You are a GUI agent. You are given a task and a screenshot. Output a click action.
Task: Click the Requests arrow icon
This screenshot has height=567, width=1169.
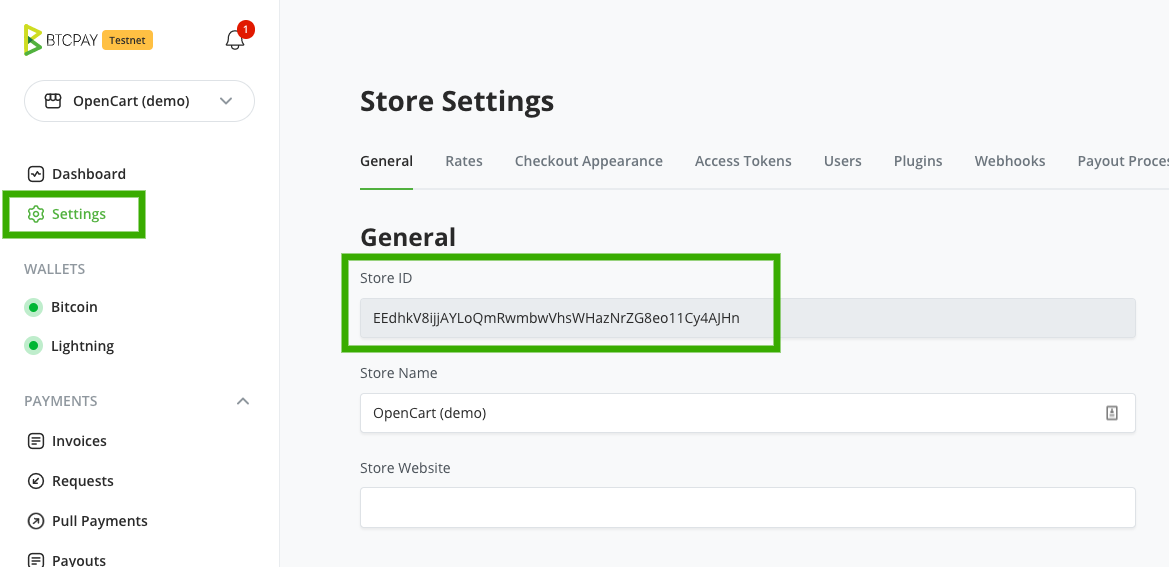coord(35,481)
